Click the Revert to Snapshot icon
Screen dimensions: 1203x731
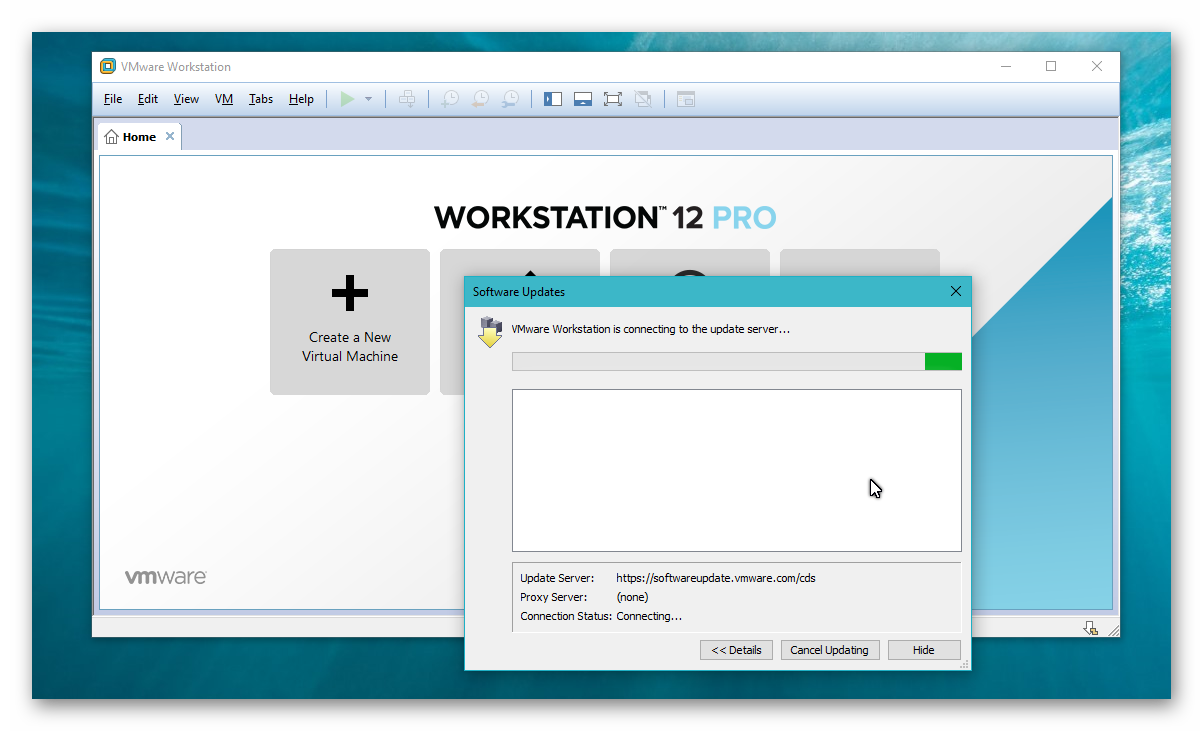tap(480, 99)
